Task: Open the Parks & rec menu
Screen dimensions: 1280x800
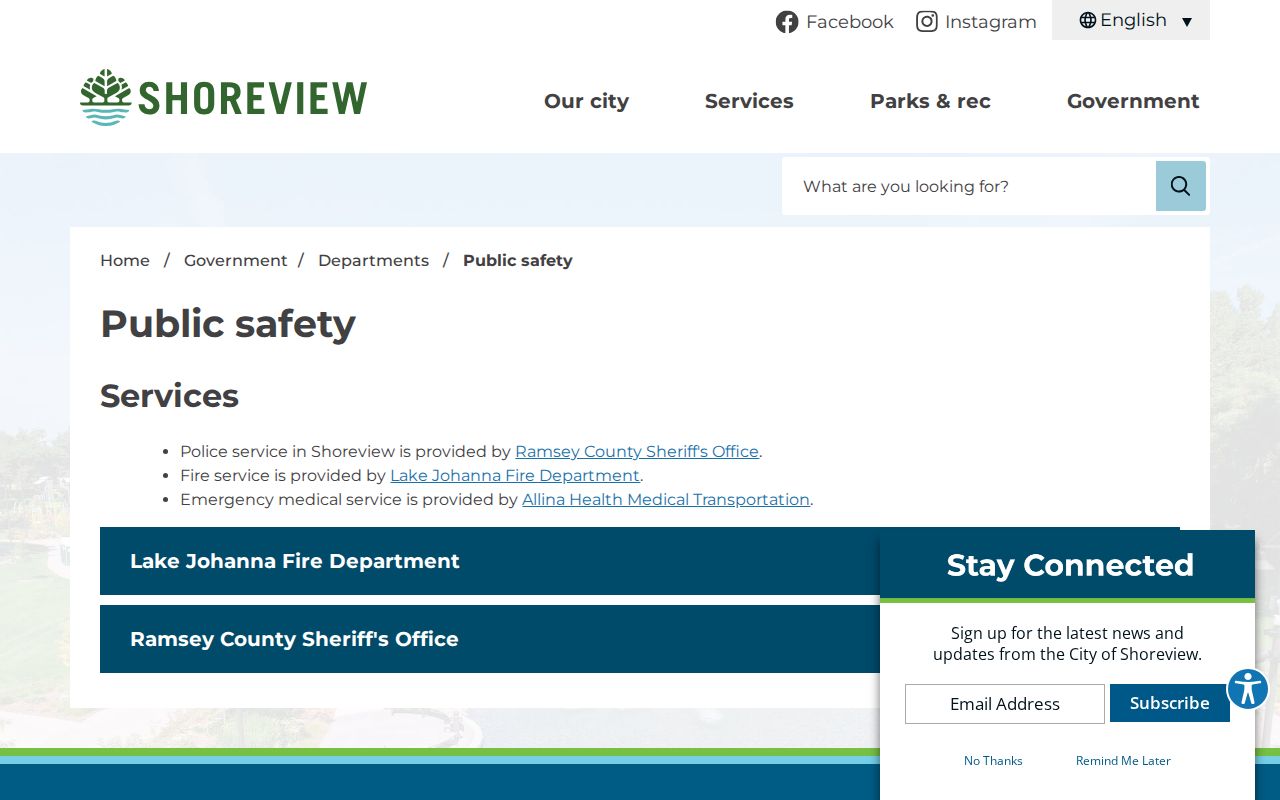Action: (x=930, y=101)
